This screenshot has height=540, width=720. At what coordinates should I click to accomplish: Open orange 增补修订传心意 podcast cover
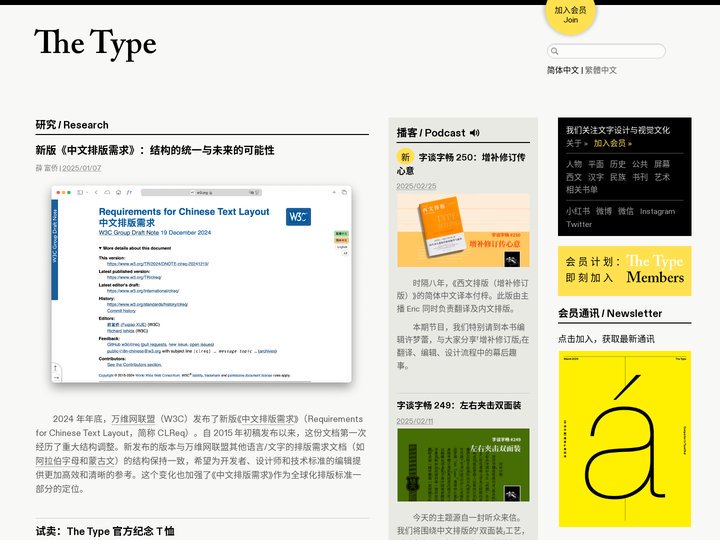[463, 231]
